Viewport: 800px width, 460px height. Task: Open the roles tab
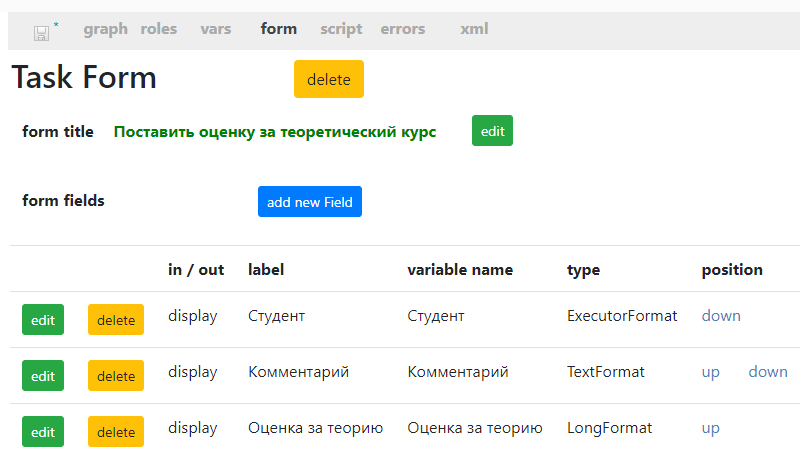159,29
